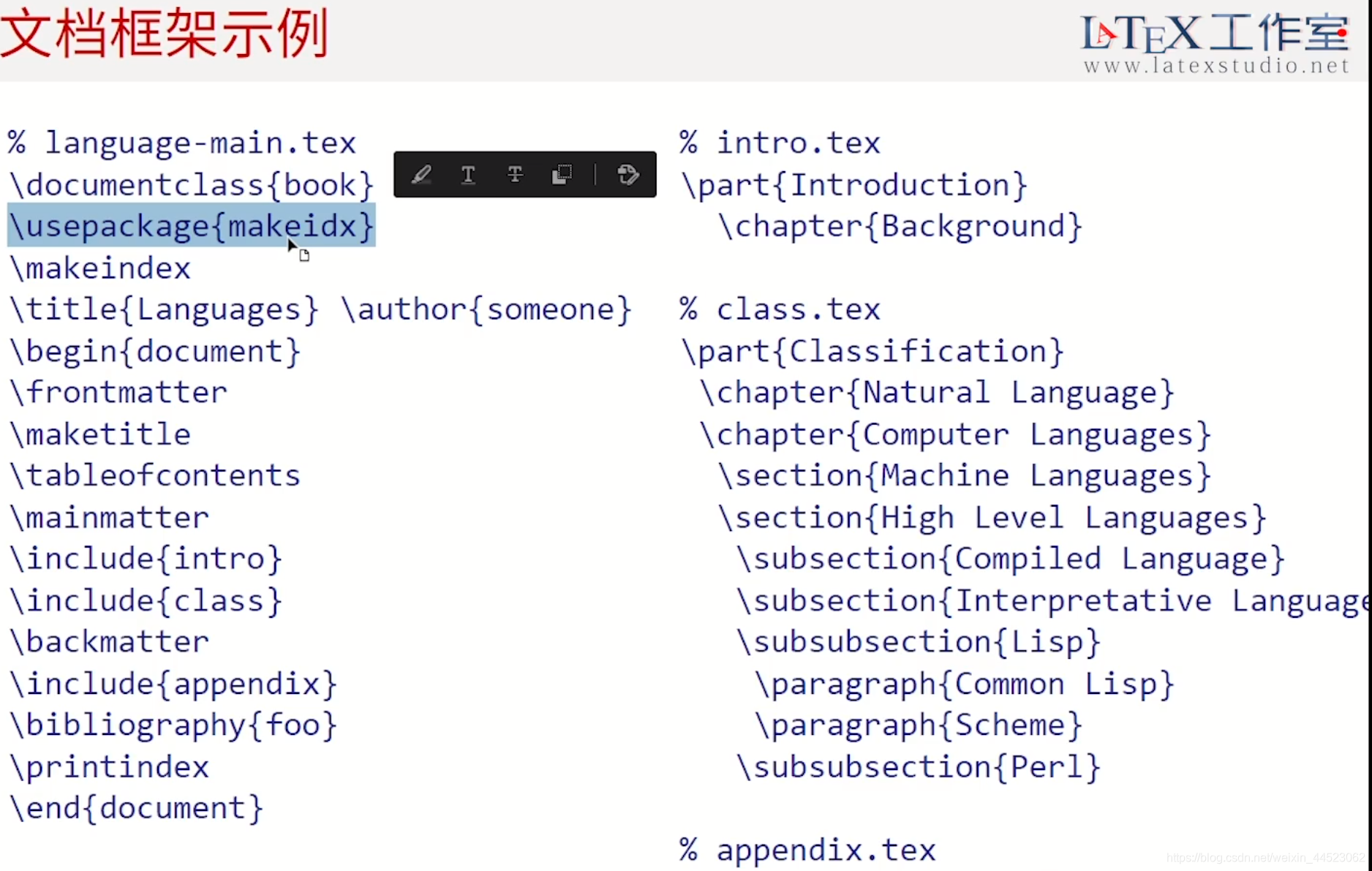Click the \part{Introduction} line
Screen dimensions: 1372x871
coord(854,185)
